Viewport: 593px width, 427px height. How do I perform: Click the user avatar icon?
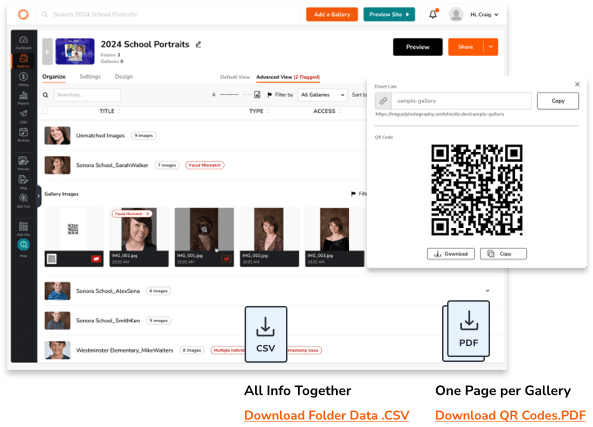tap(456, 14)
